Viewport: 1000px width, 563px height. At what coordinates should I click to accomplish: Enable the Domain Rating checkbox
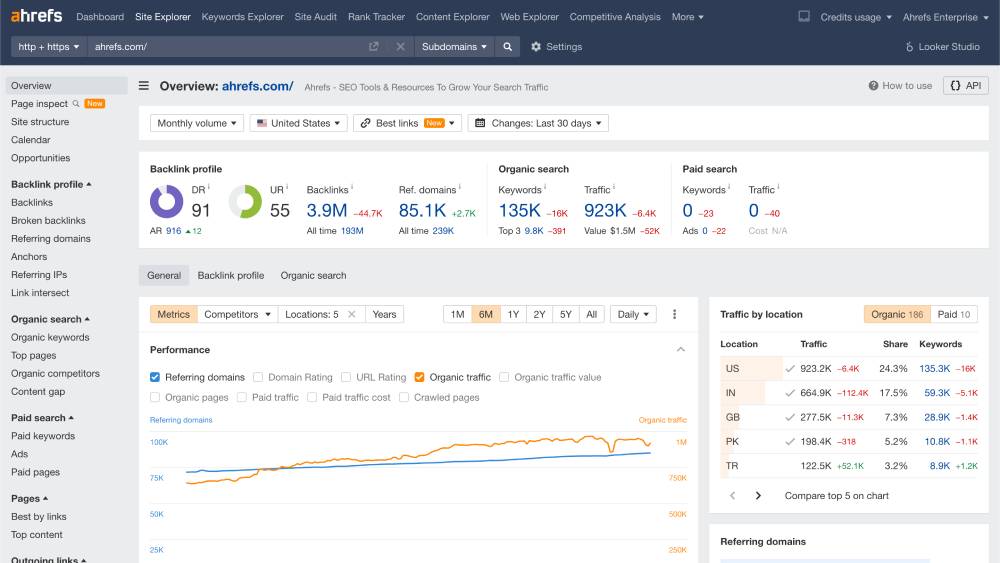258,377
